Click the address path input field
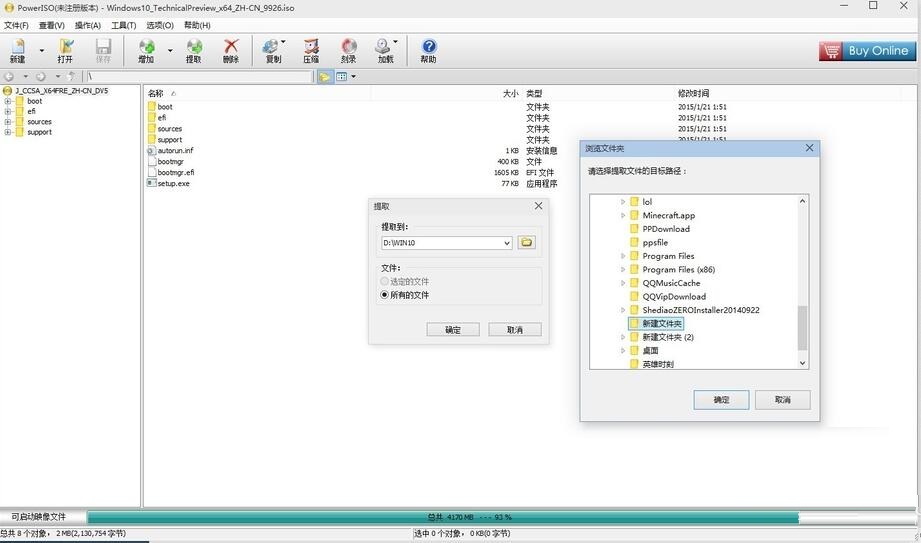Image resolution: width=921 pixels, height=543 pixels. 200,76
